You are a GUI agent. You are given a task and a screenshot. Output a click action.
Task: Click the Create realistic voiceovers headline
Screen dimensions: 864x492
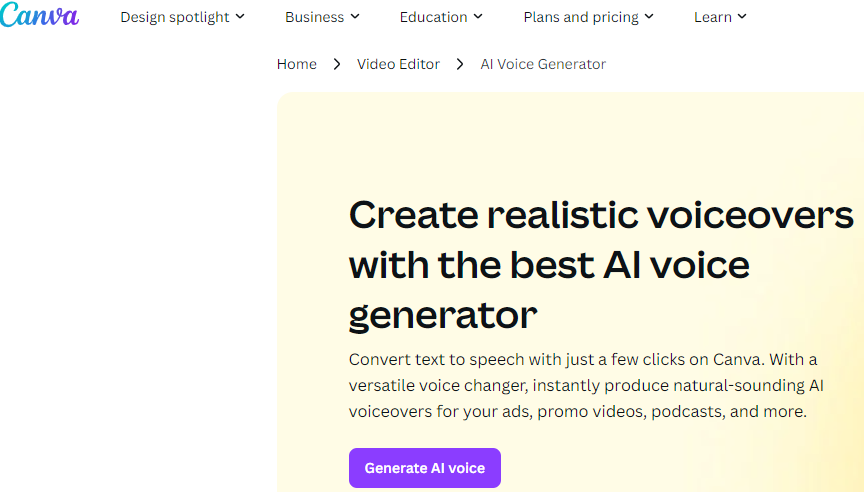click(600, 265)
